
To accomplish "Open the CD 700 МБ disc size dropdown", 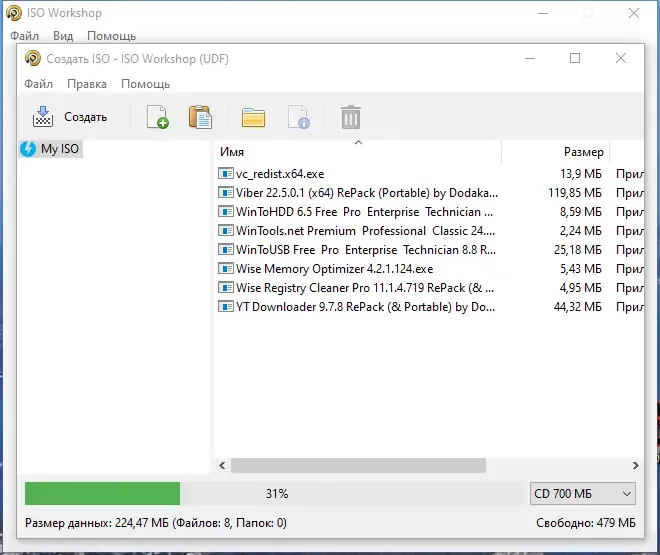I will pyautogui.click(x=583, y=494).
